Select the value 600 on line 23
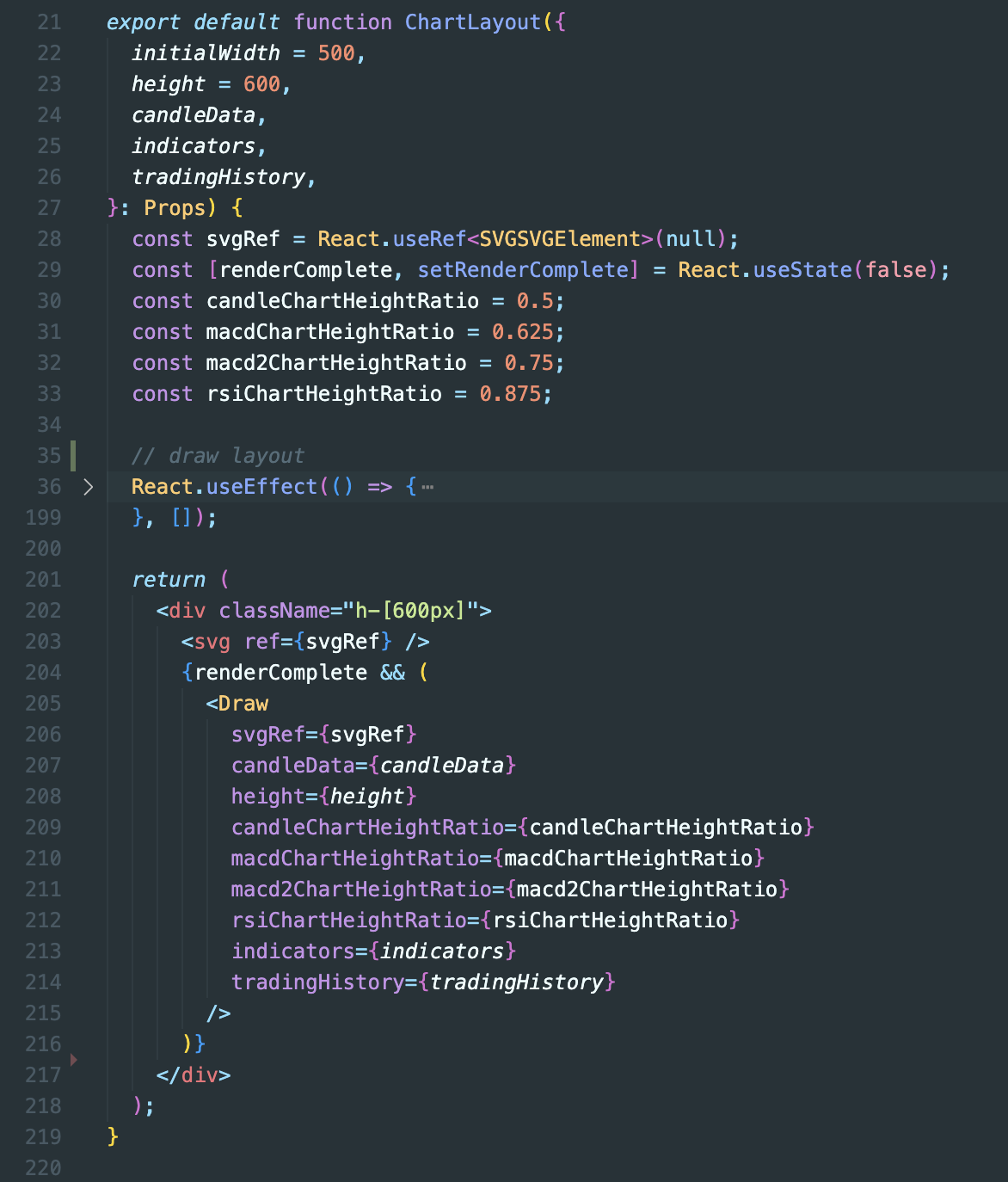The width and height of the screenshot is (1008, 1182). click(x=261, y=84)
